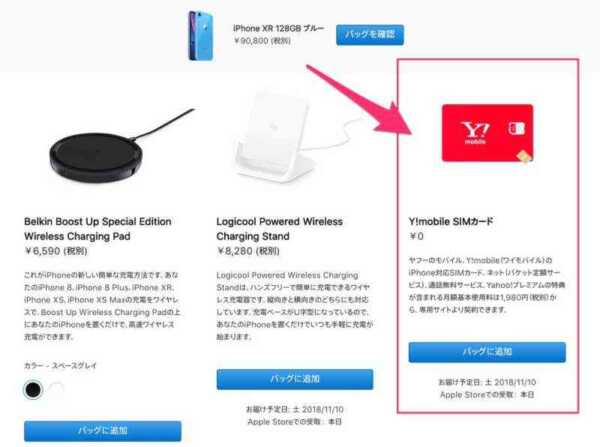600x447 pixels.
Task: Select the Space Gray color swatch
Action: pos(33,390)
